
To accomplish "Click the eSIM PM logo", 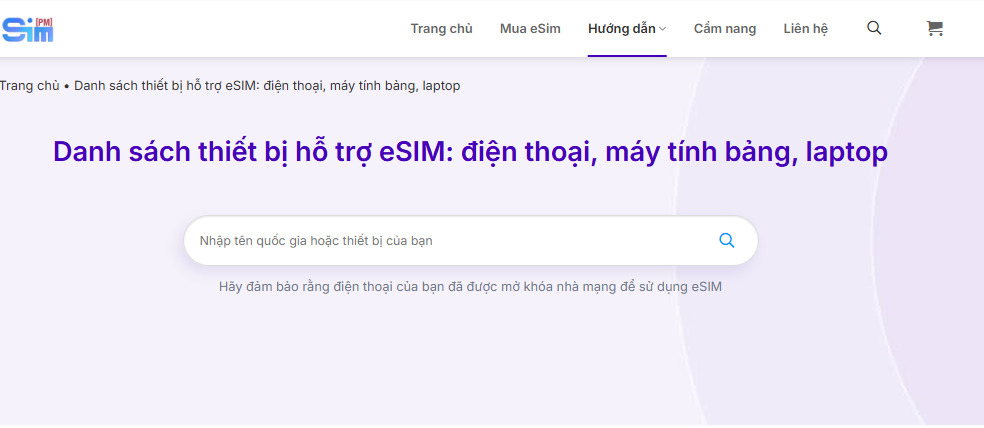I will pos(27,29).
